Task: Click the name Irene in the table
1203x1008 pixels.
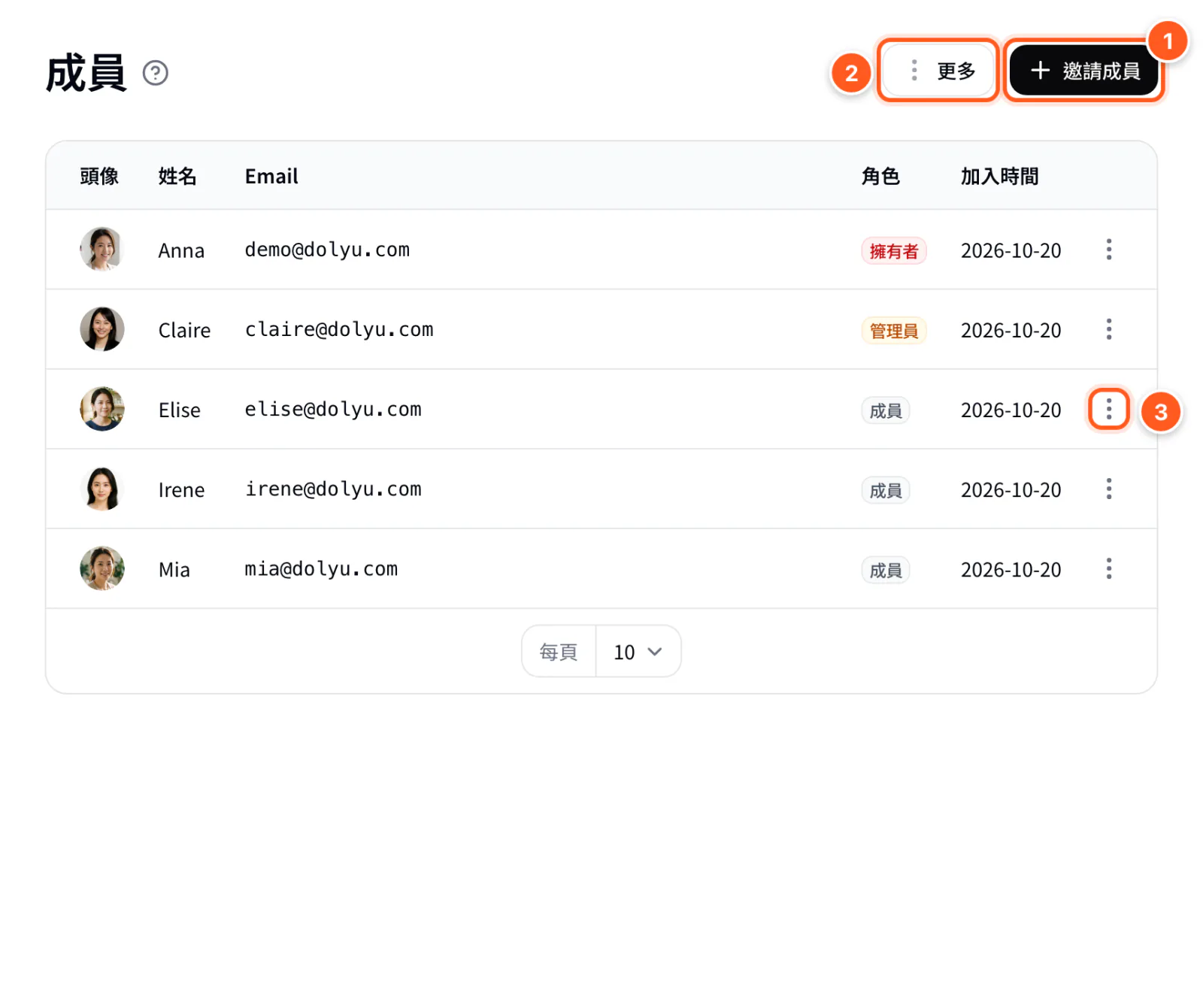Action: point(181,489)
